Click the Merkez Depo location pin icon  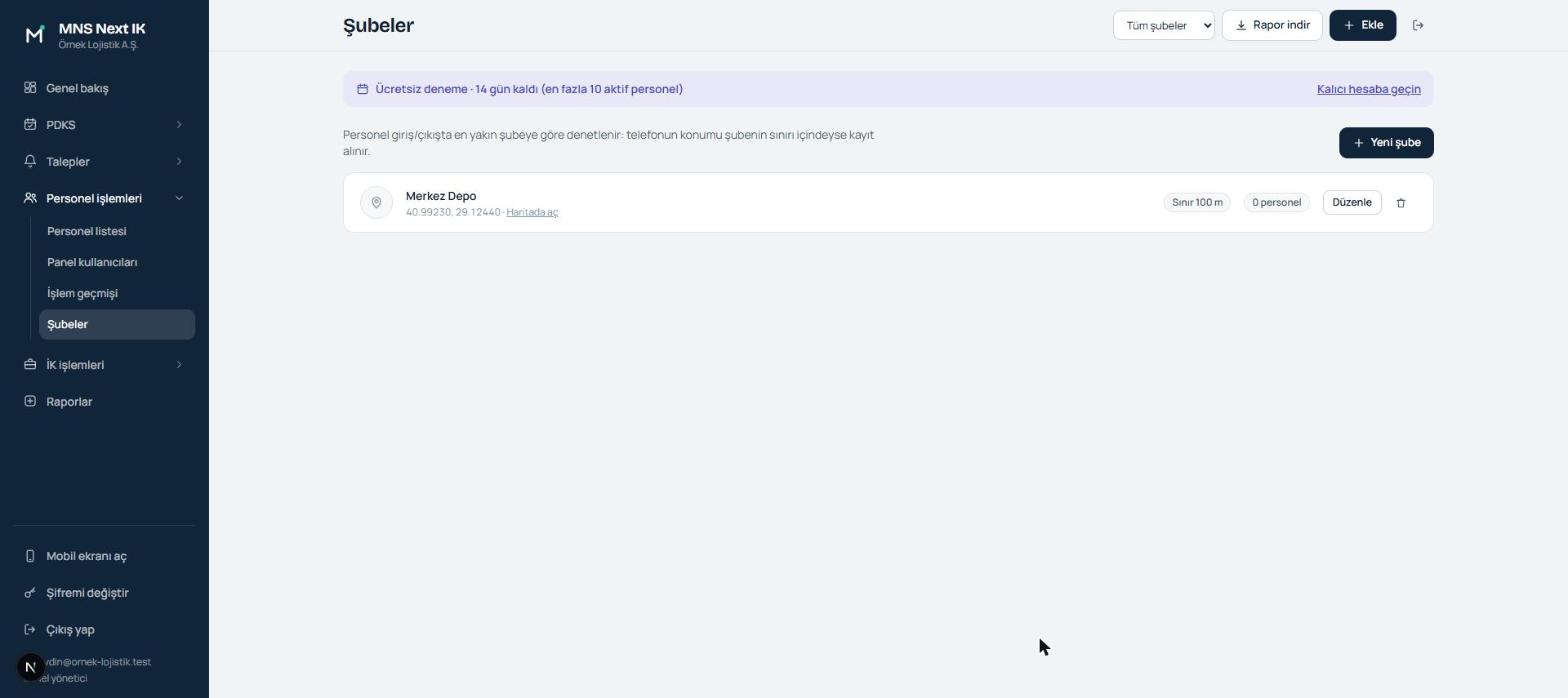(x=376, y=203)
